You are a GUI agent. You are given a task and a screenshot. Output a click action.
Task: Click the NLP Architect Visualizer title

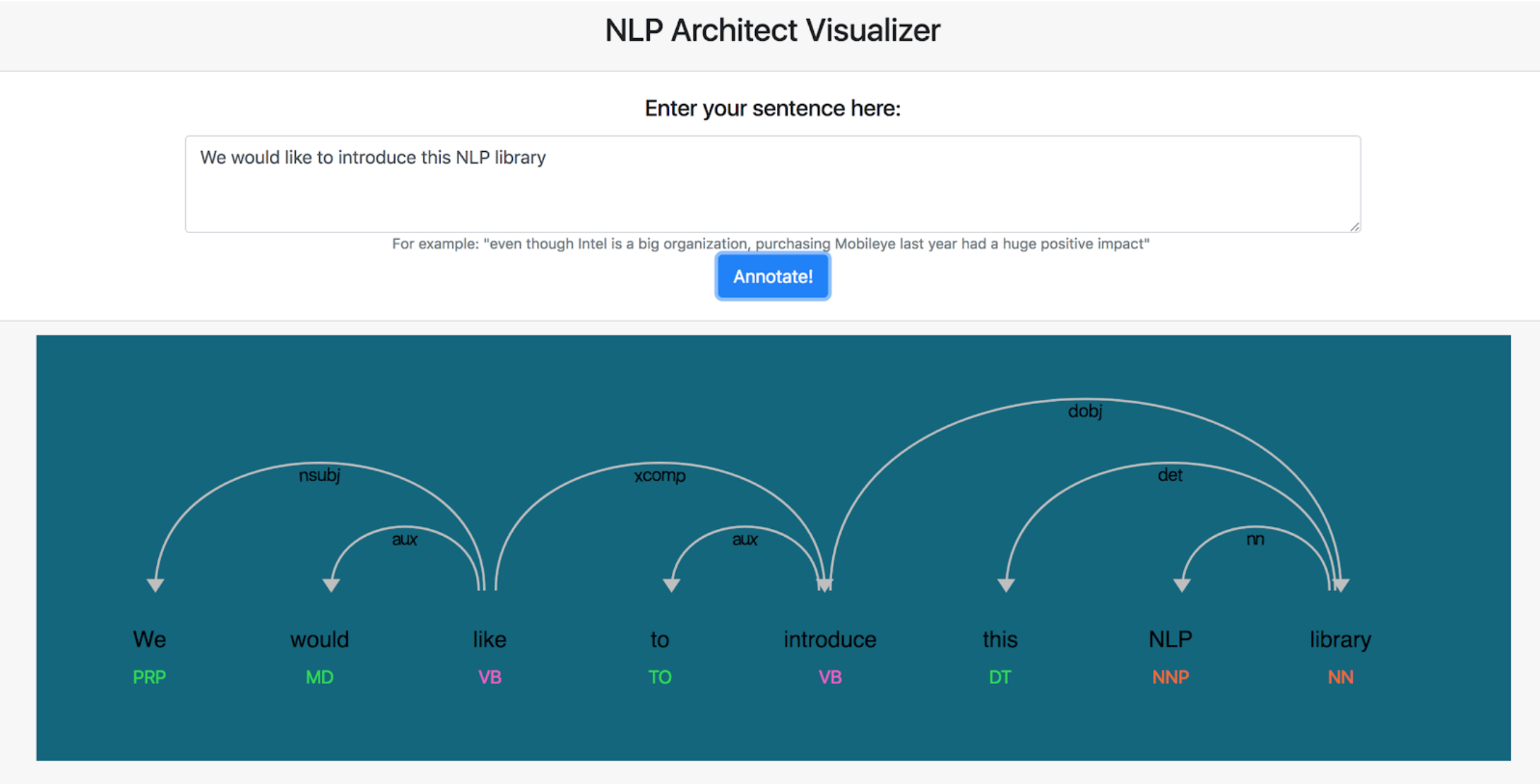pos(772,30)
